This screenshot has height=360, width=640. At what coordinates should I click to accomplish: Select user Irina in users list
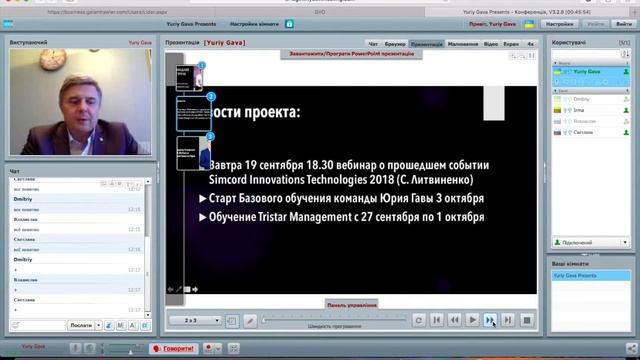(591, 110)
